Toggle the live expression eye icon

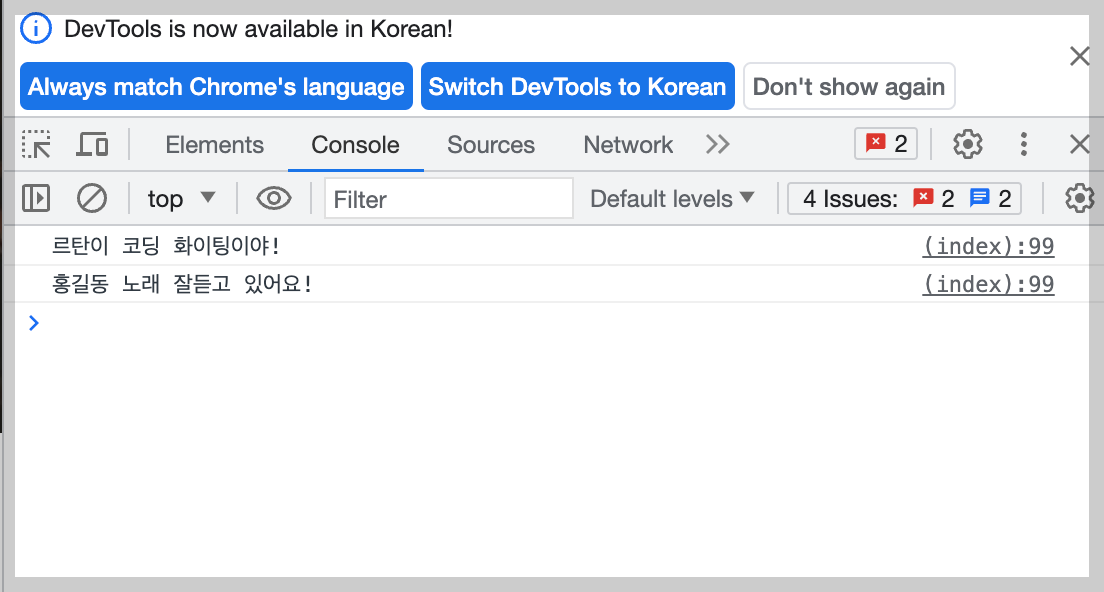pos(274,199)
